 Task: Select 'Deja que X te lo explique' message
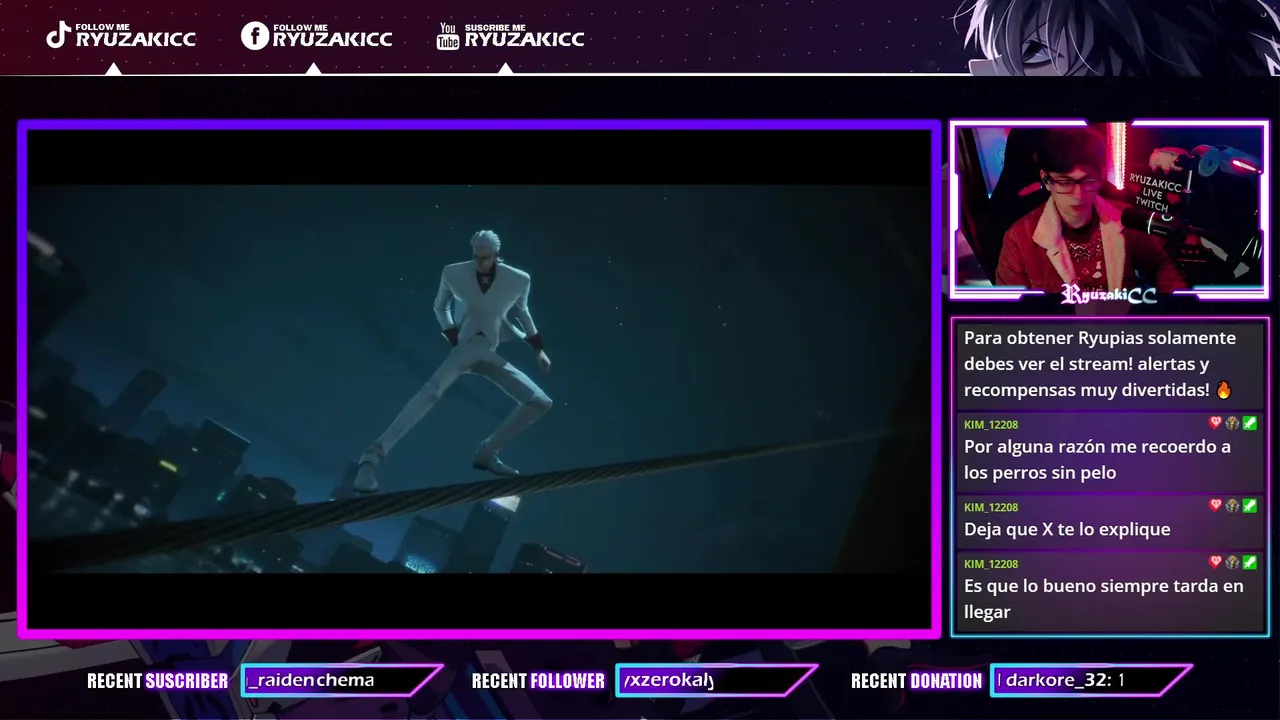1110,521
